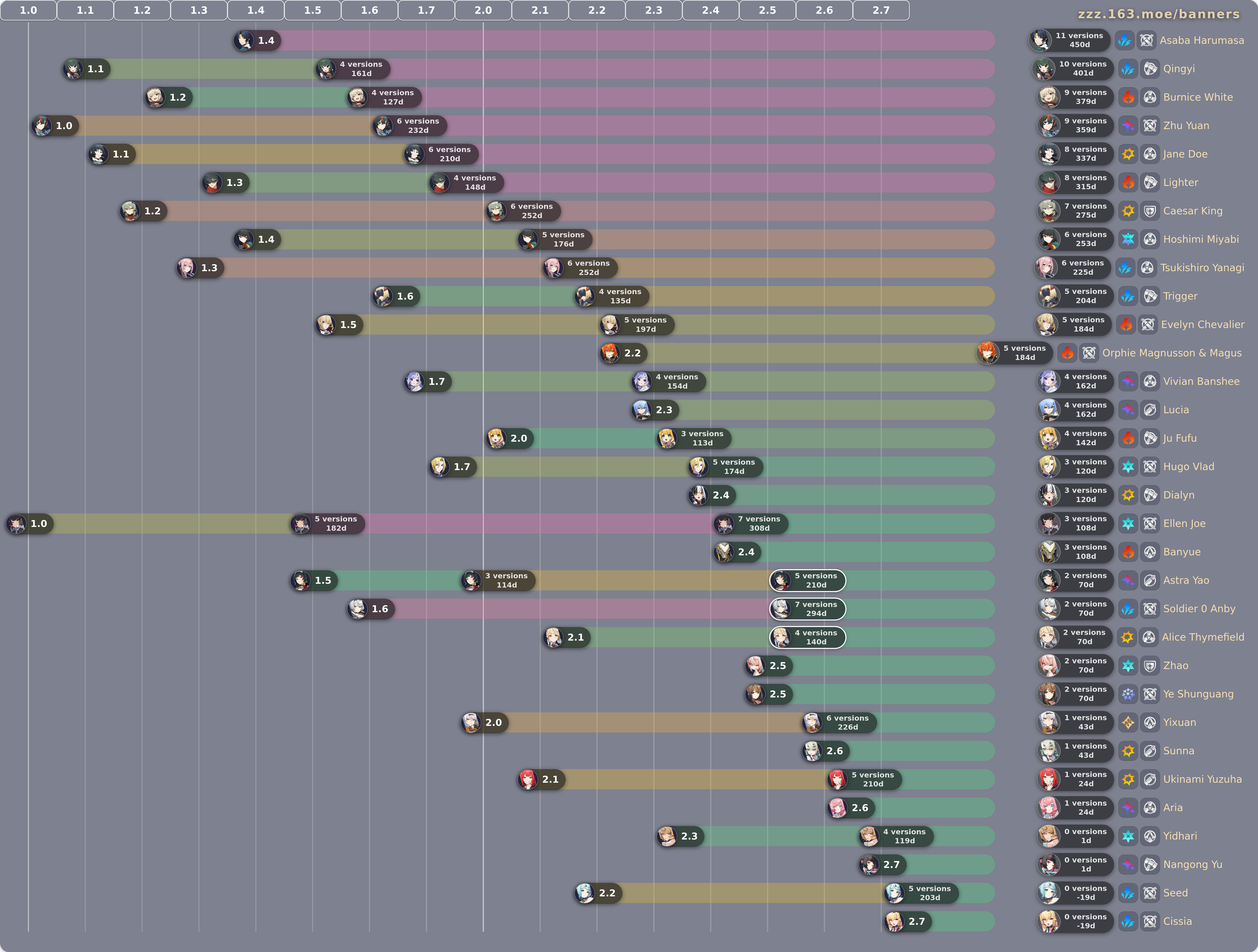Open the Cissia character name
Image resolution: width=1258 pixels, height=952 pixels.
(x=1177, y=921)
